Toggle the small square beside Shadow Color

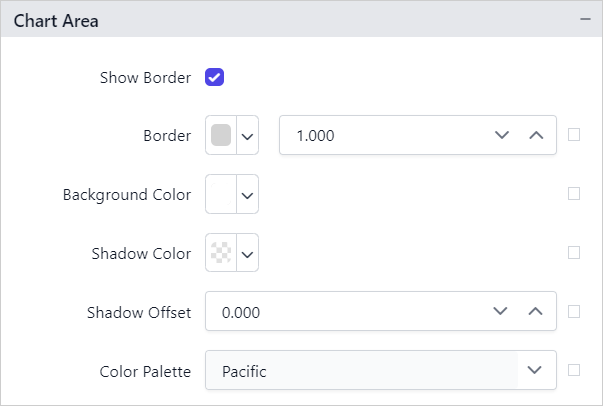574,253
